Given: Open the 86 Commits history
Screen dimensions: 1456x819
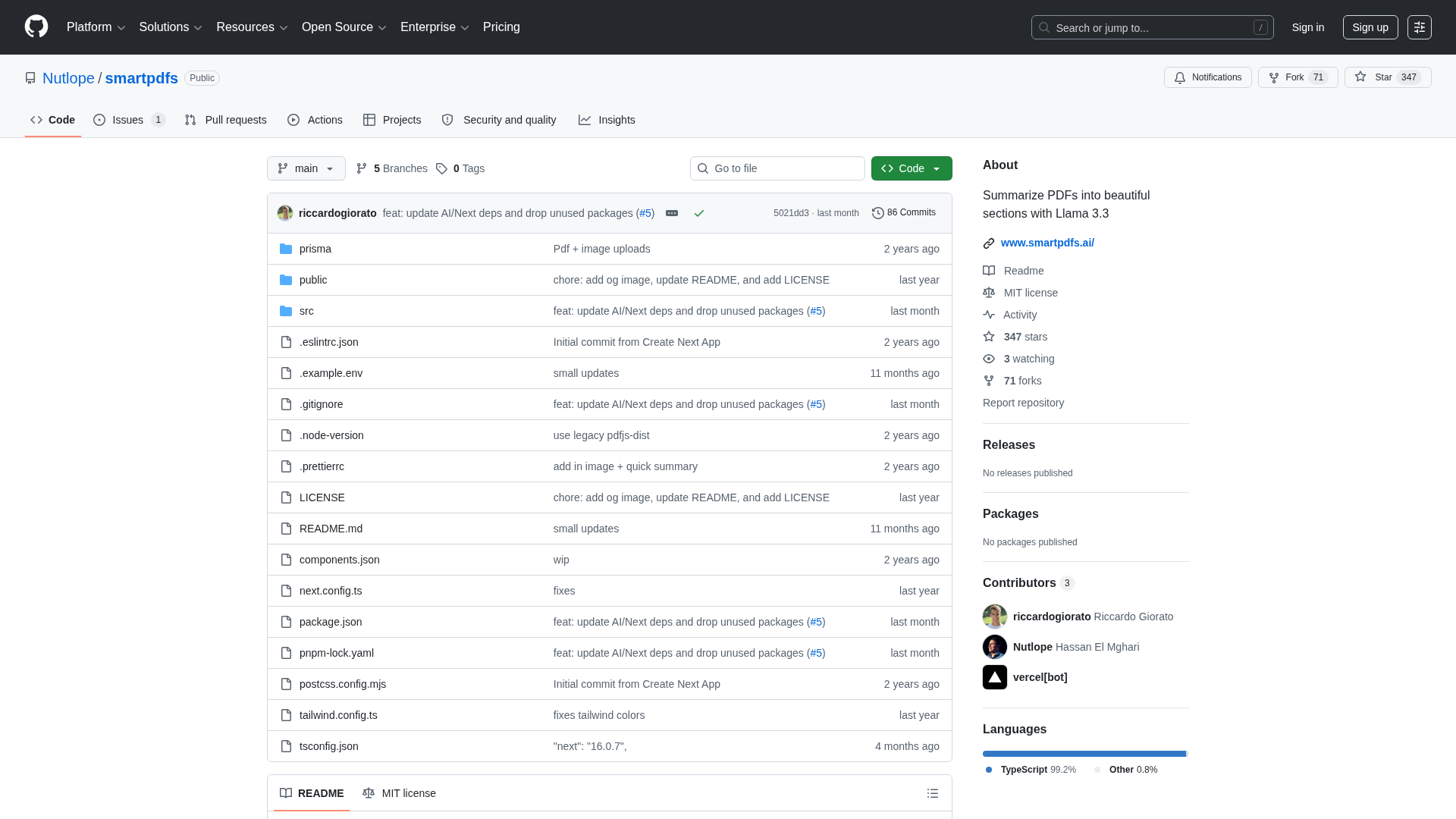Looking at the screenshot, I should click(x=904, y=213).
